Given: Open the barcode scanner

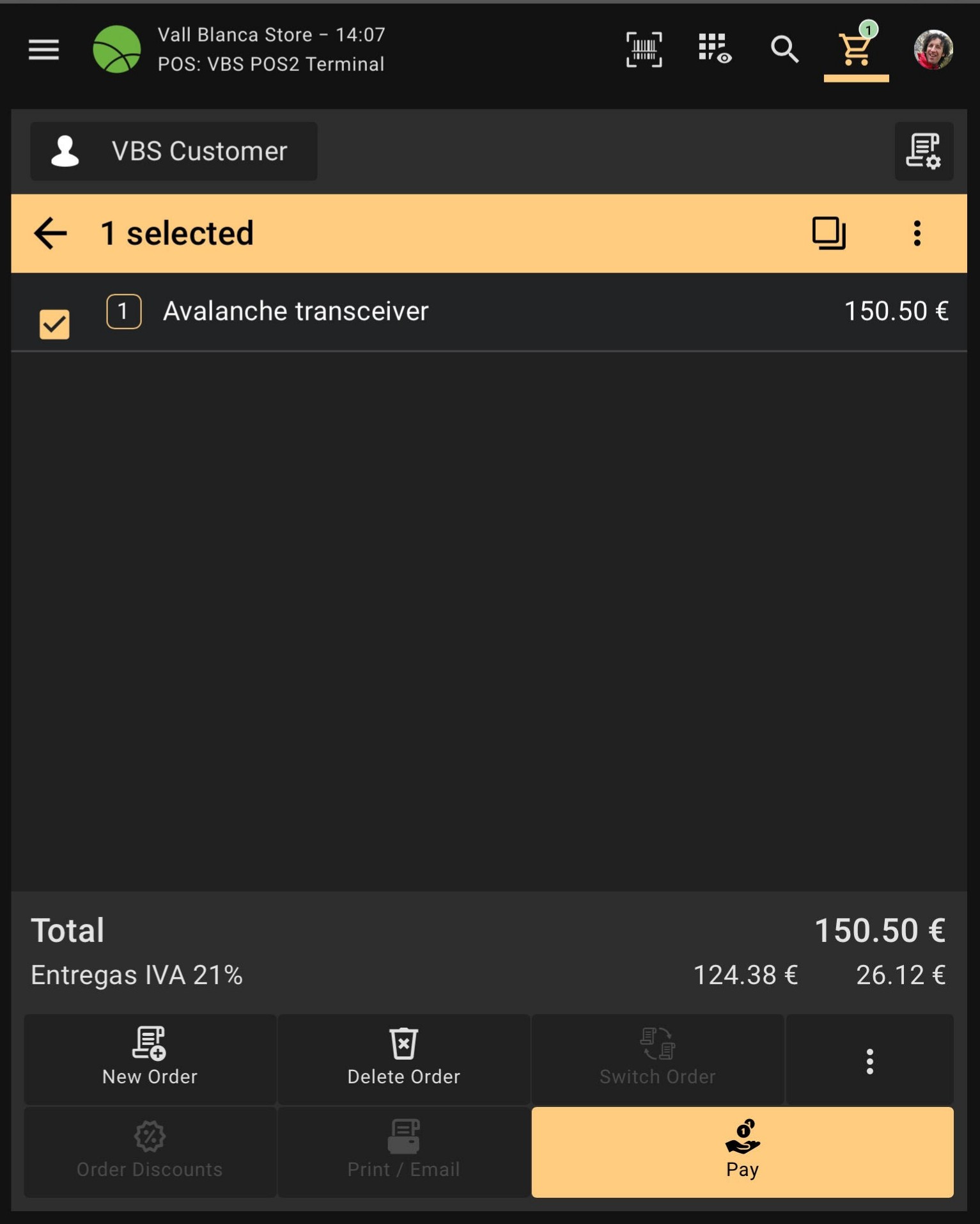Looking at the screenshot, I should pos(644,49).
